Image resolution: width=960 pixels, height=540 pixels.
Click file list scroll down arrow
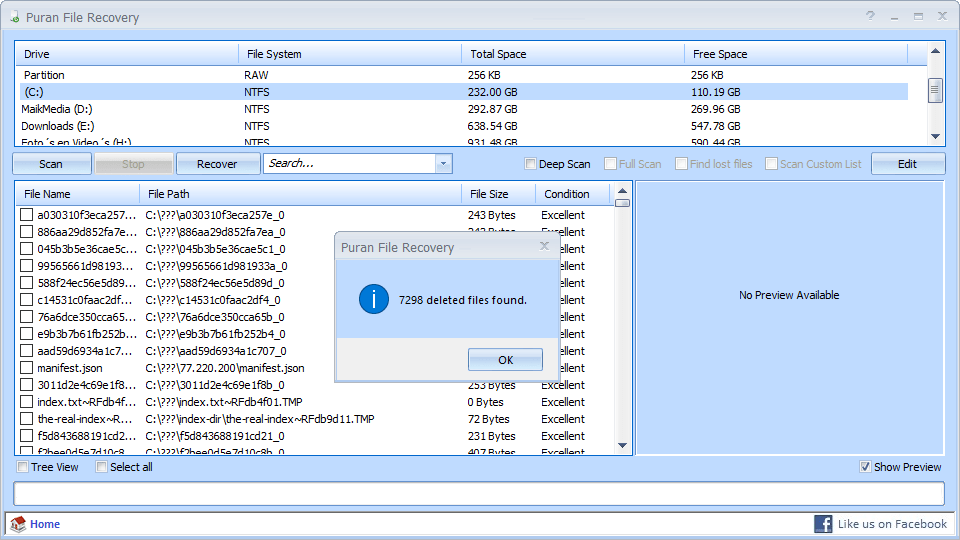623,446
